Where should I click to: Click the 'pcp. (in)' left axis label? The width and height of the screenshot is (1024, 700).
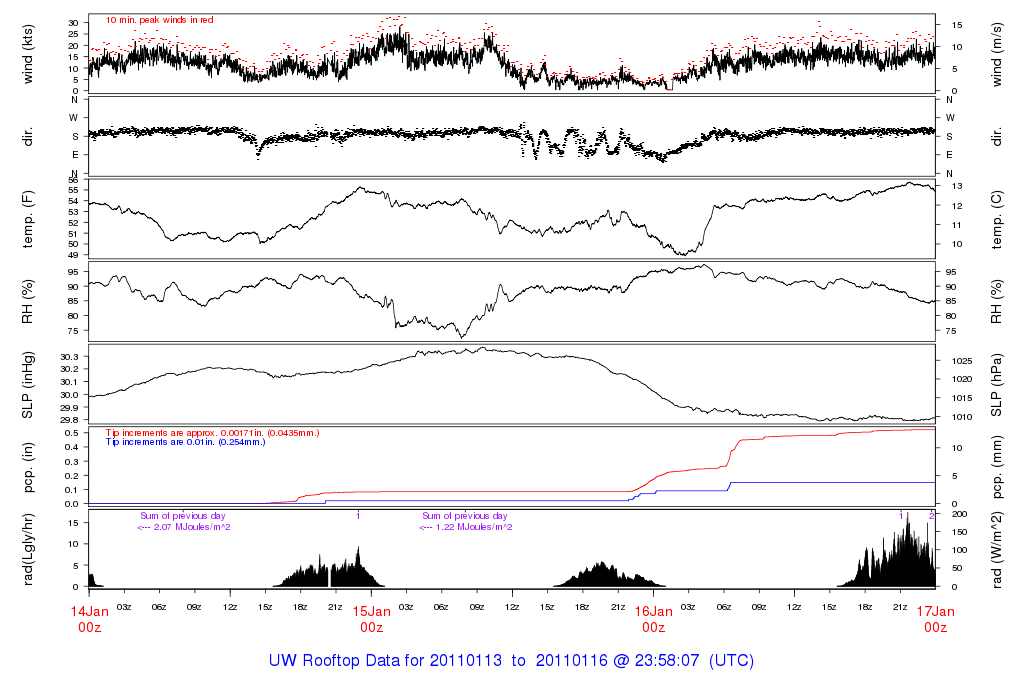(x=27, y=467)
